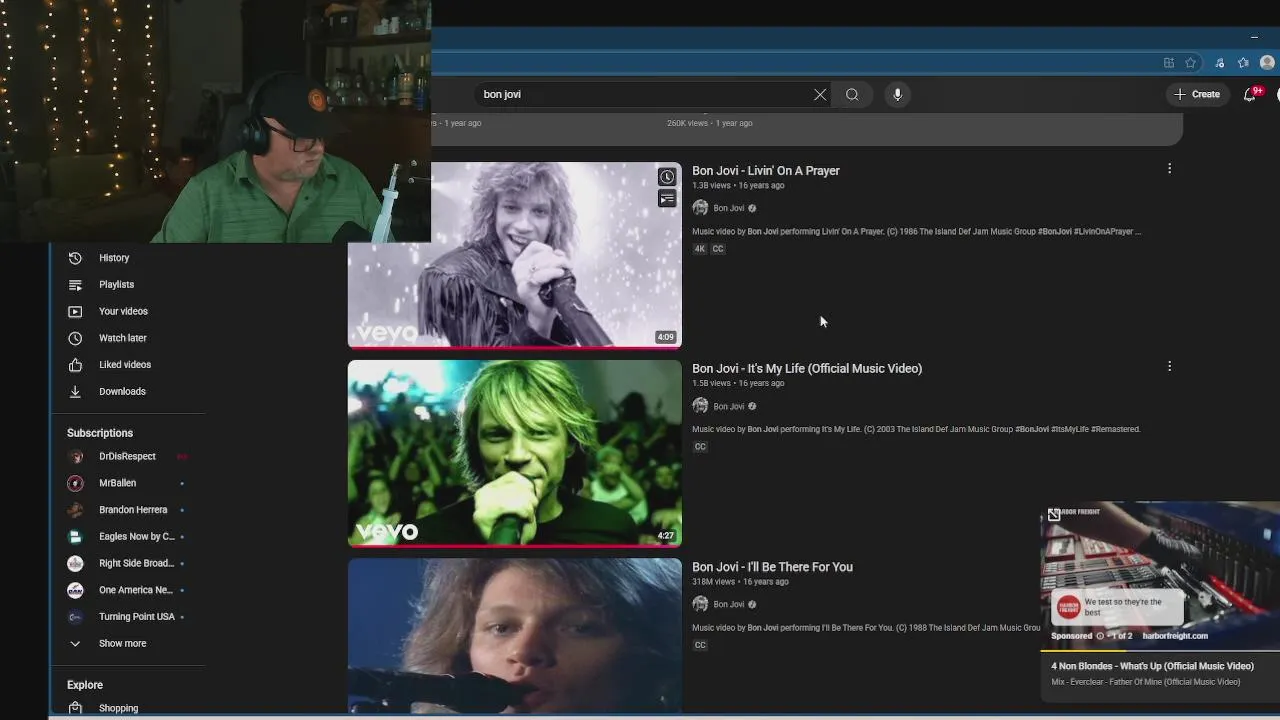The width and height of the screenshot is (1280, 720).
Task: Click the watch later clock on Livin' On A Prayer thumbnail
Action: click(x=667, y=177)
